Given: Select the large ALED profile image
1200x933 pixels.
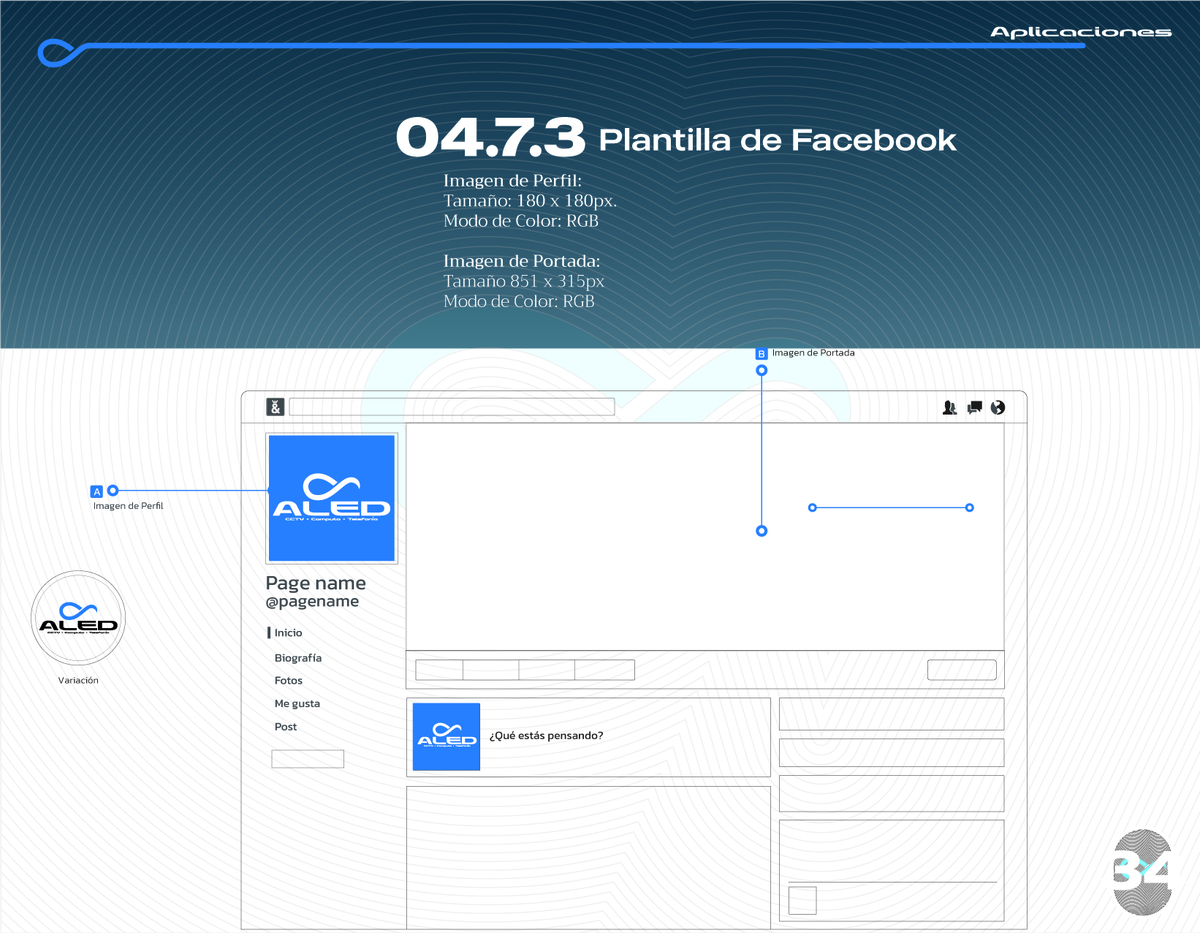Looking at the screenshot, I should (x=332, y=498).
